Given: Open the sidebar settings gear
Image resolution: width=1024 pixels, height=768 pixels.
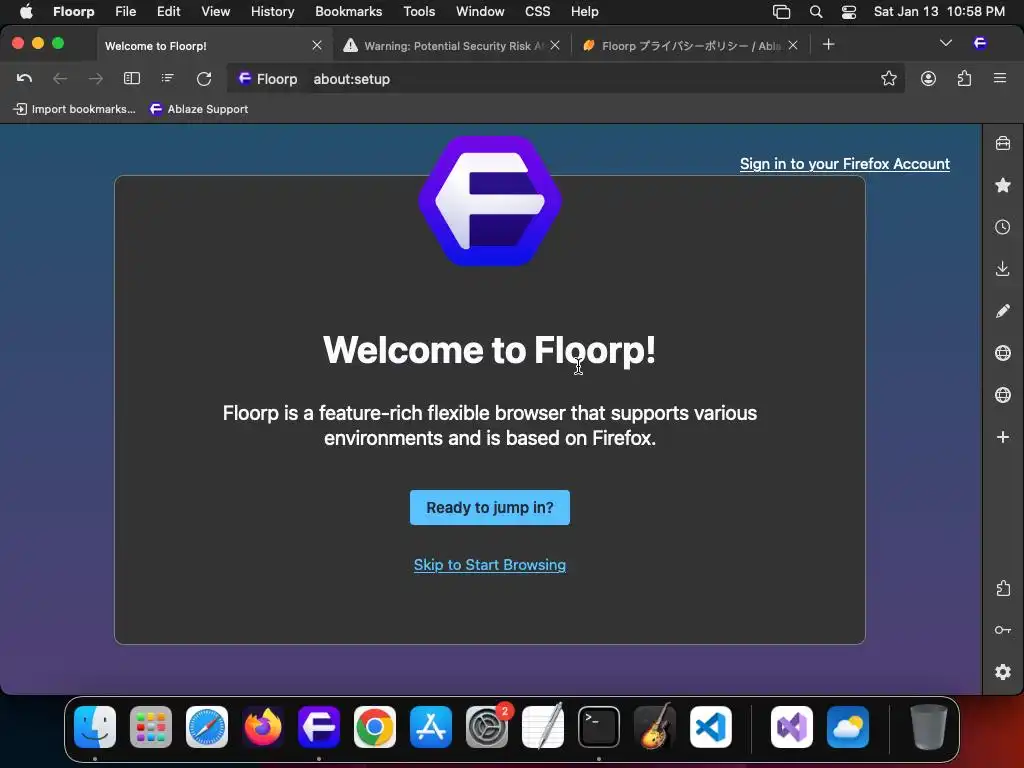Looking at the screenshot, I should pyautogui.click(x=1002, y=672).
